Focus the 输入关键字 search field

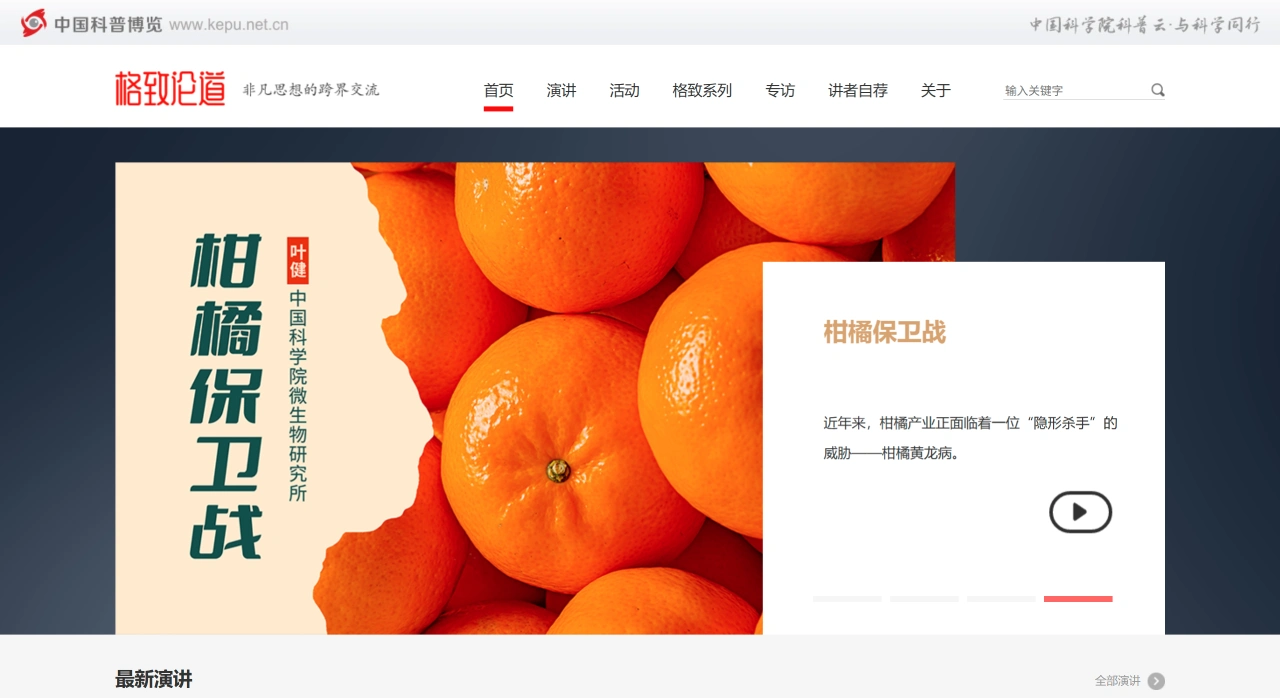point(1074,91)
